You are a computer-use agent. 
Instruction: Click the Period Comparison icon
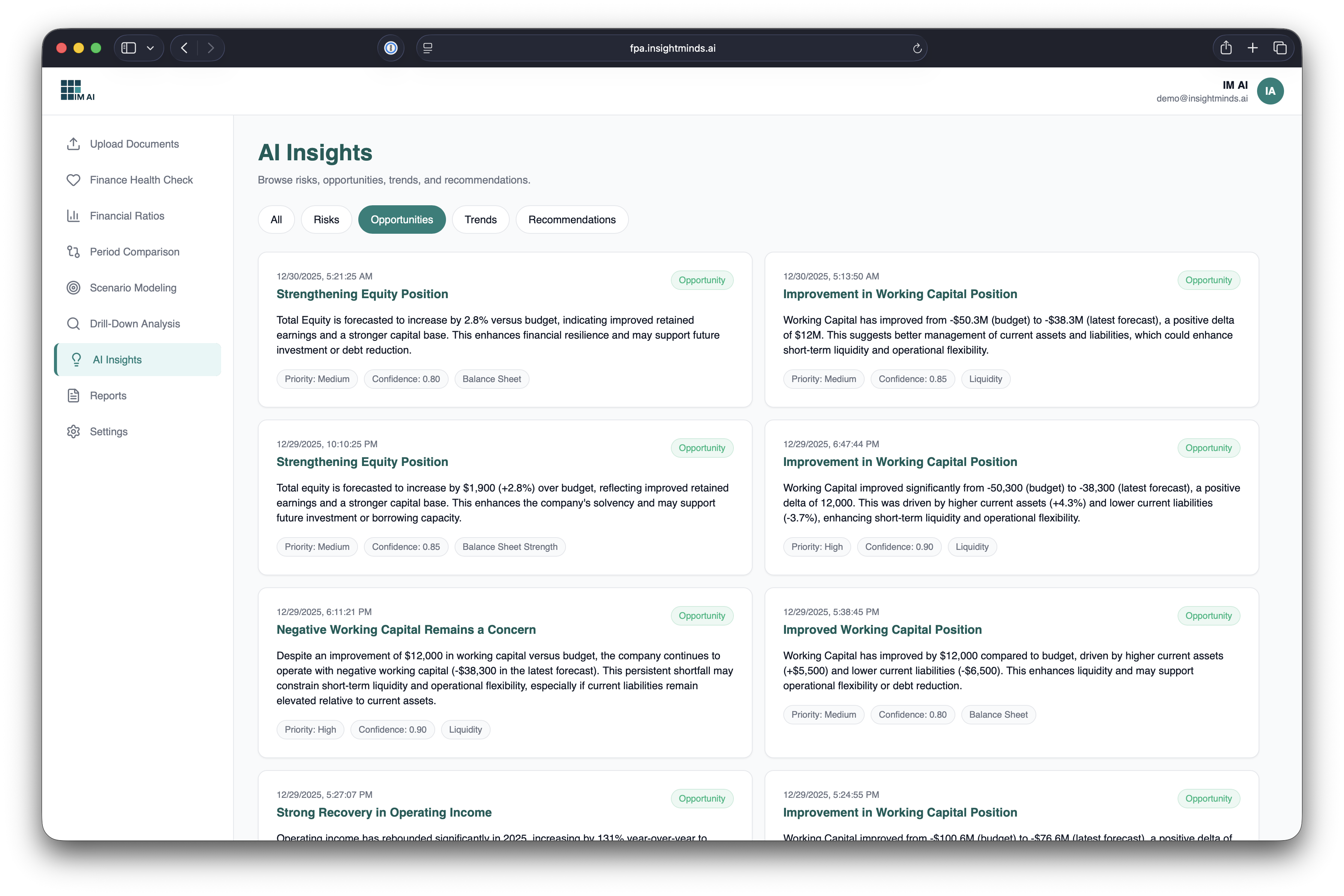pyautogui.click(x=73, y=252)
